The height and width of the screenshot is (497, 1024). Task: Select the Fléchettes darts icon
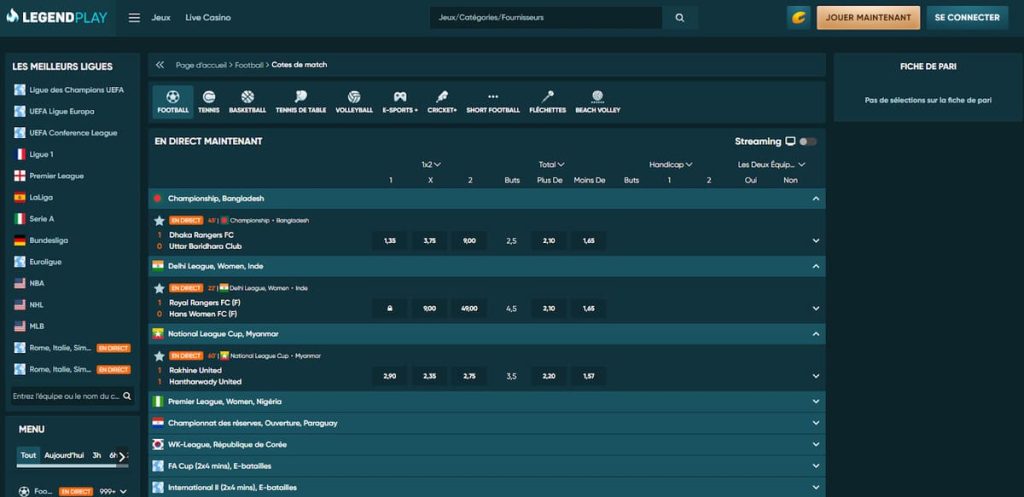548,102
